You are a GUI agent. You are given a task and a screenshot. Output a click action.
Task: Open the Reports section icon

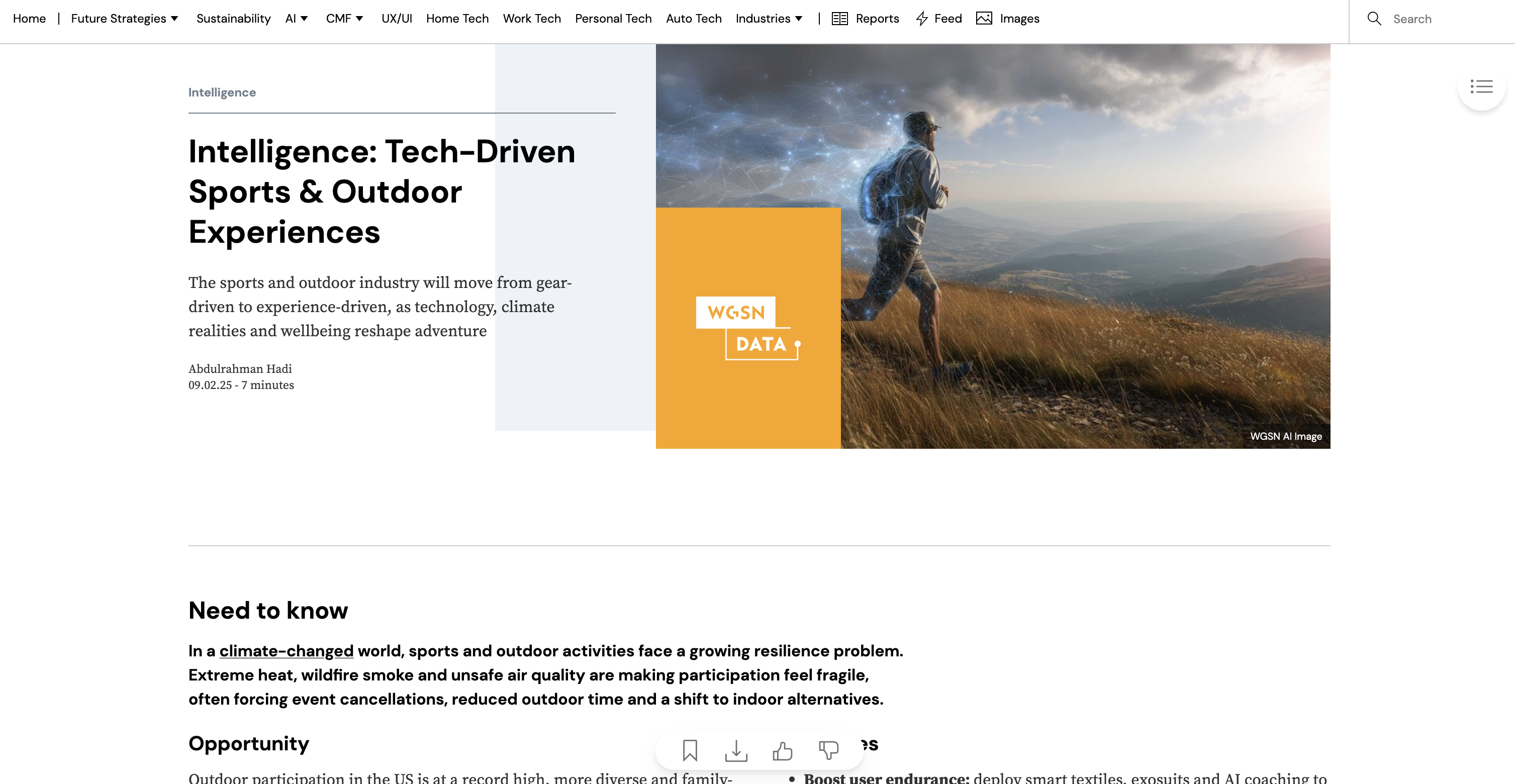point(839,18)
